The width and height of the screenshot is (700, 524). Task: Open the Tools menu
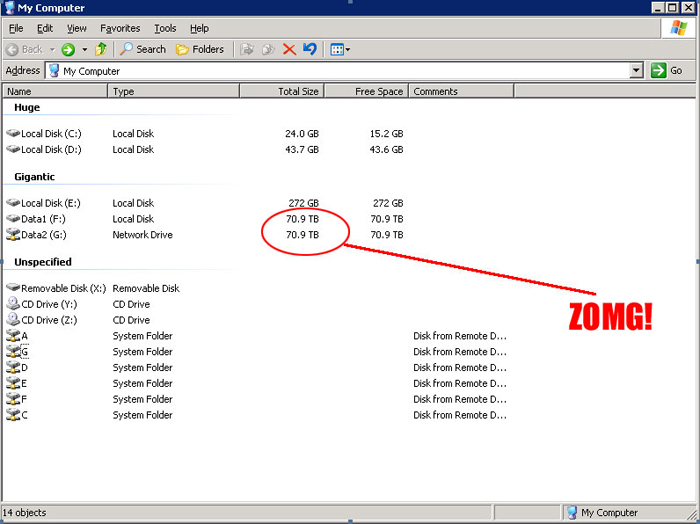[x=165, y=29]
